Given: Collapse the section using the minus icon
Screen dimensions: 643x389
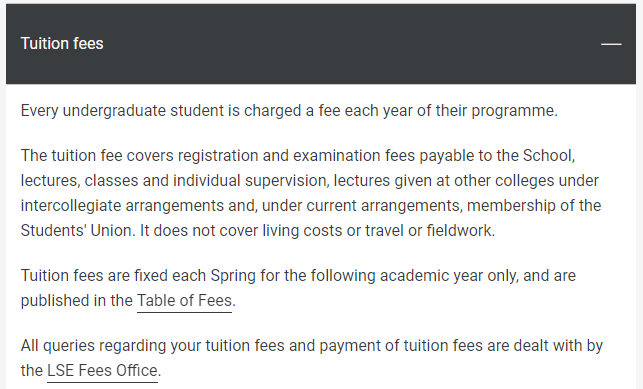Looking at the screenshot, I should [611, 44].
